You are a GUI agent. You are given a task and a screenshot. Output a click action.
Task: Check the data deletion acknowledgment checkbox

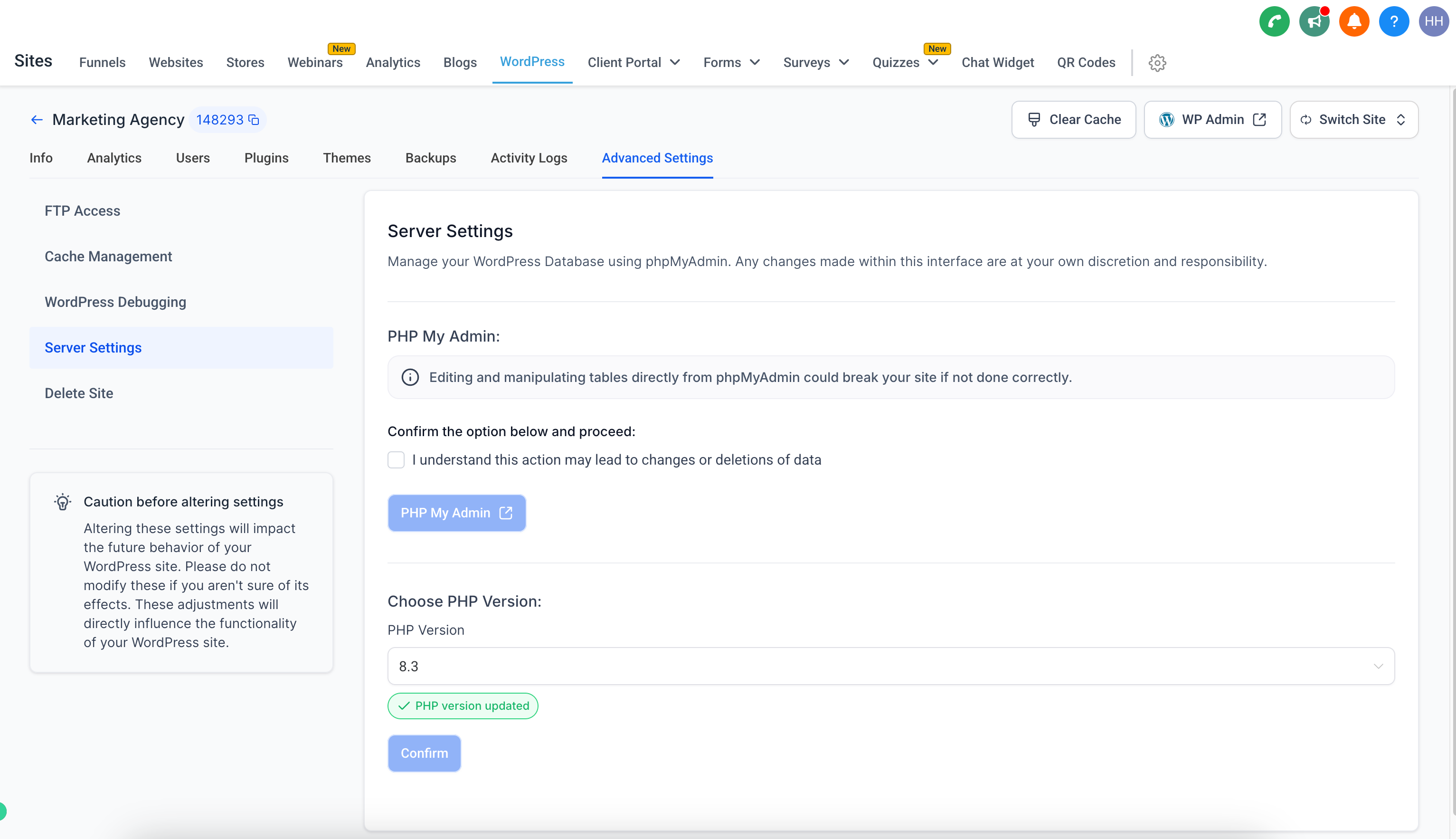pos(396,460)
